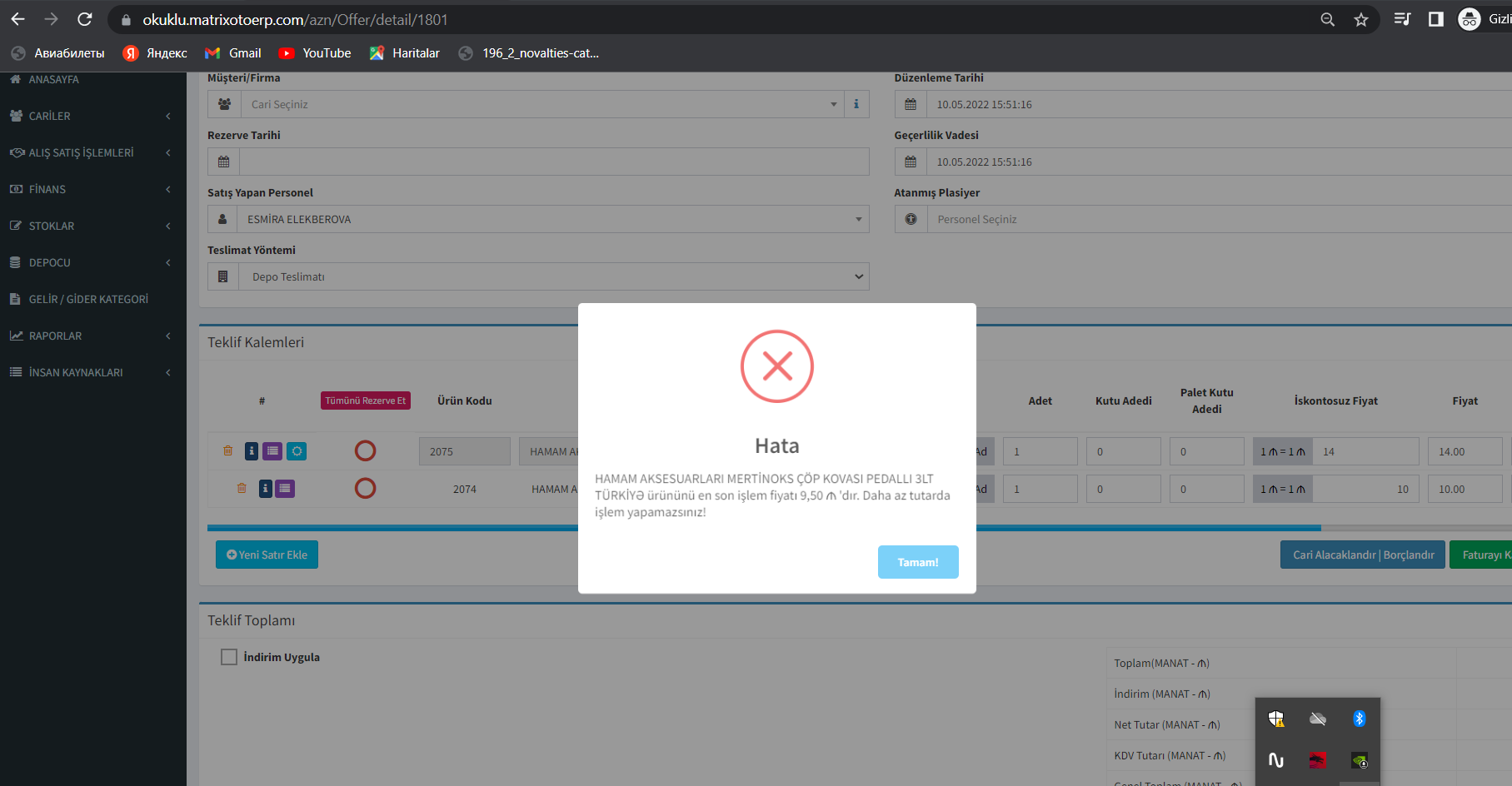Open the Satış Yapan Personel dropdown
Image resolution: width=1512 pixels, height=786 pixels.
[553, 219]
